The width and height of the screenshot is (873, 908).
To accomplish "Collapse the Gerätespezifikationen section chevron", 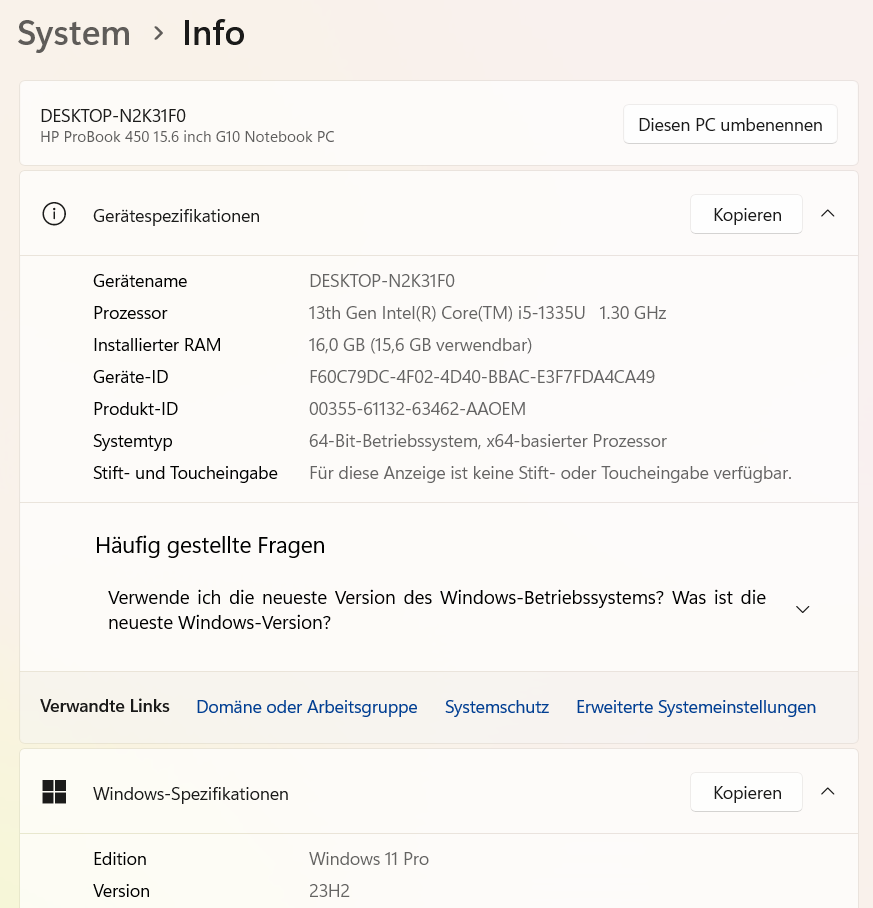I will pyautogui.click(x=827, y=214).
